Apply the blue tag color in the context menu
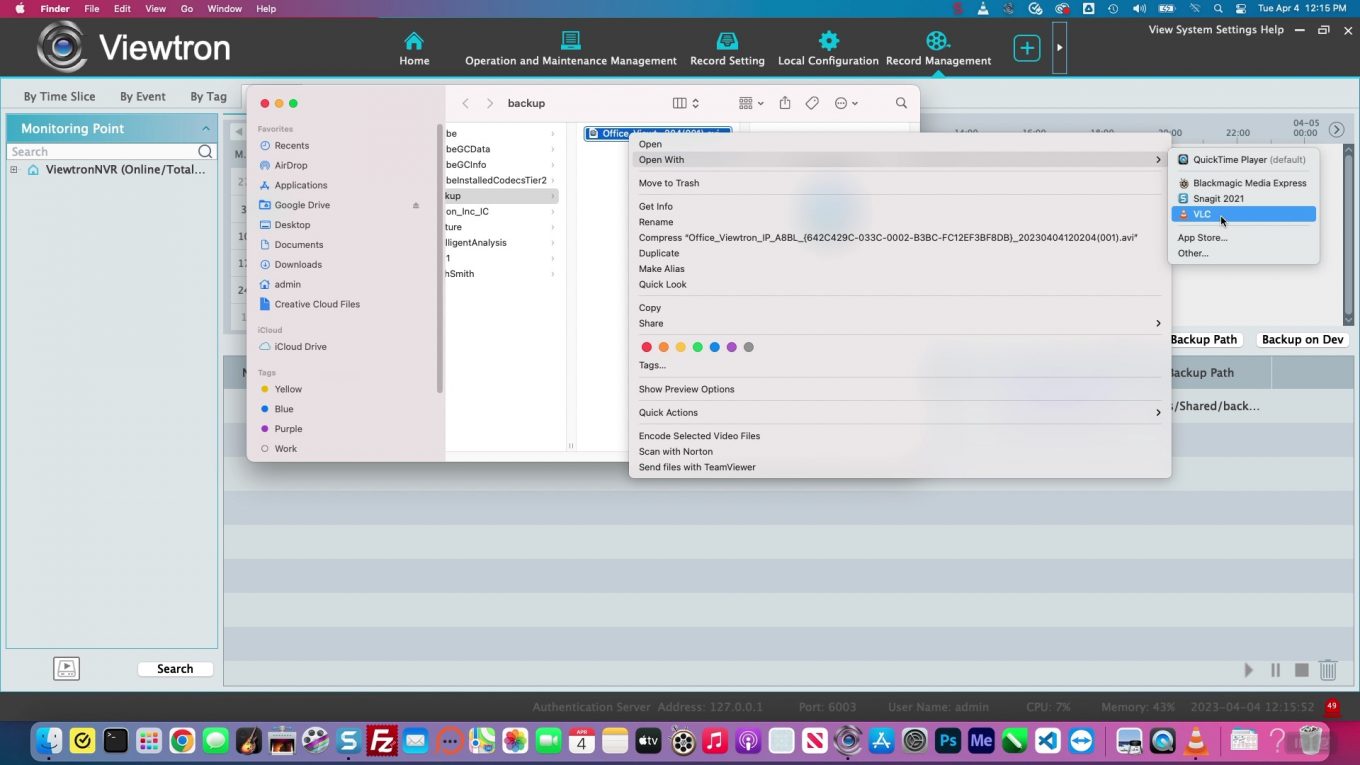This screenshot has height=765, width=1360. pyautogui.click(x=714, y=346)
